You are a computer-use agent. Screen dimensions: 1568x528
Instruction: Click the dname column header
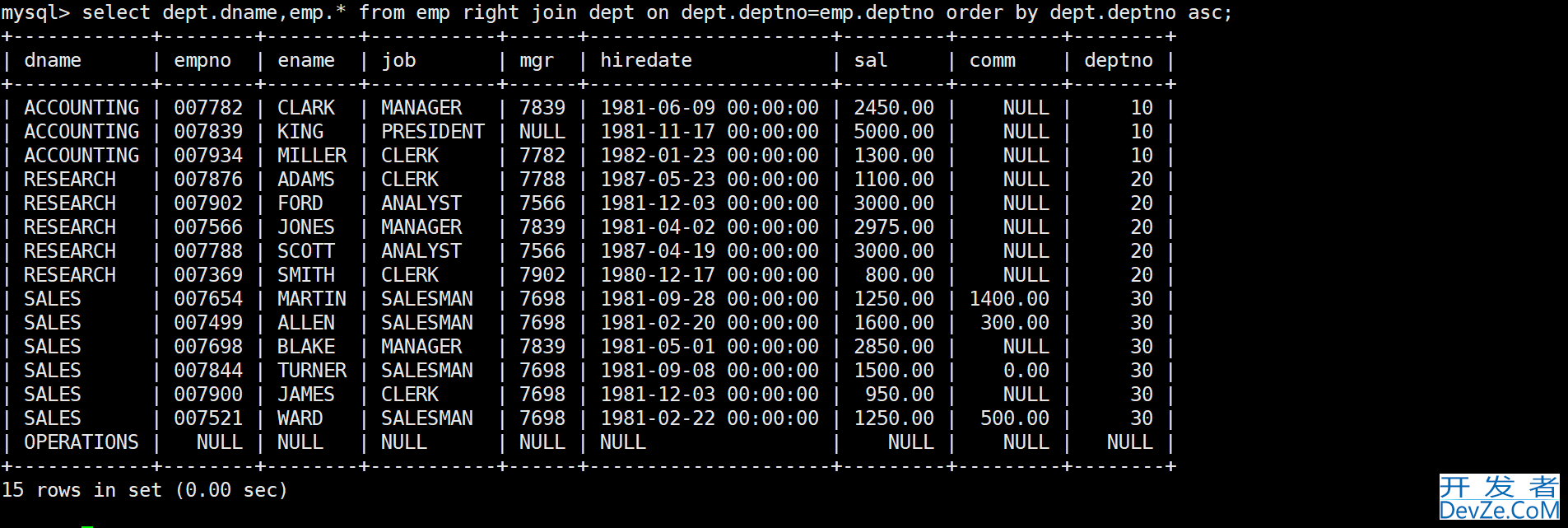coord(53,60)
